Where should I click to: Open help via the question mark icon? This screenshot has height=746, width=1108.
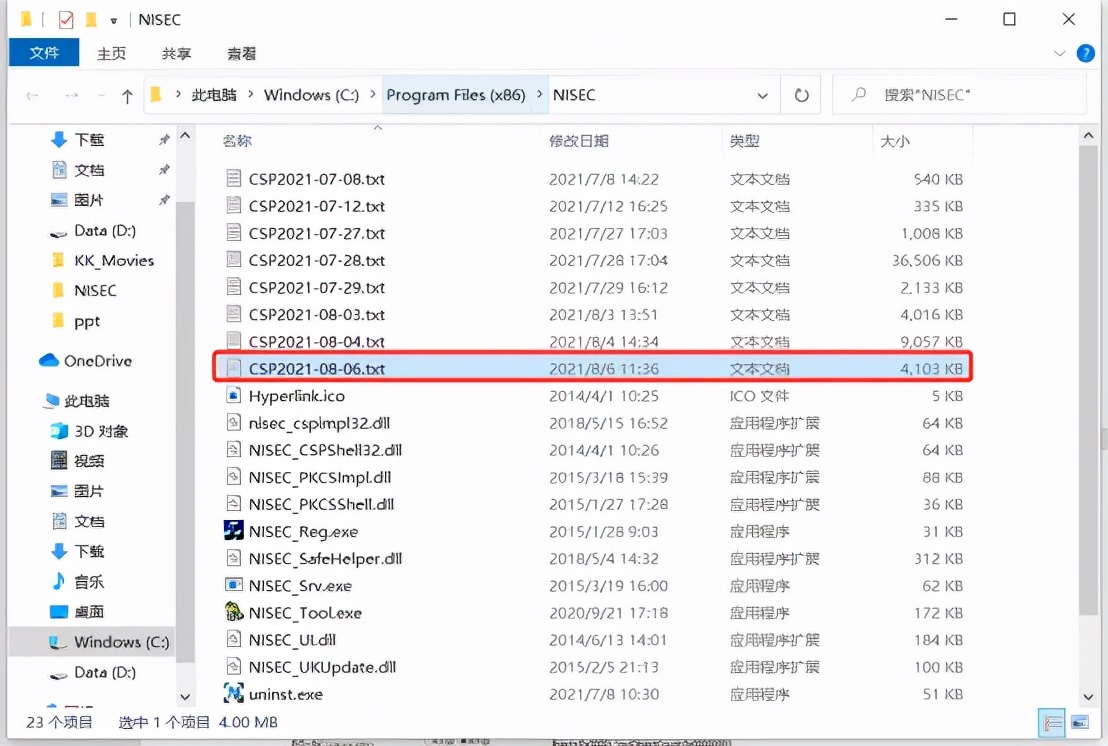click(1086, 54)
